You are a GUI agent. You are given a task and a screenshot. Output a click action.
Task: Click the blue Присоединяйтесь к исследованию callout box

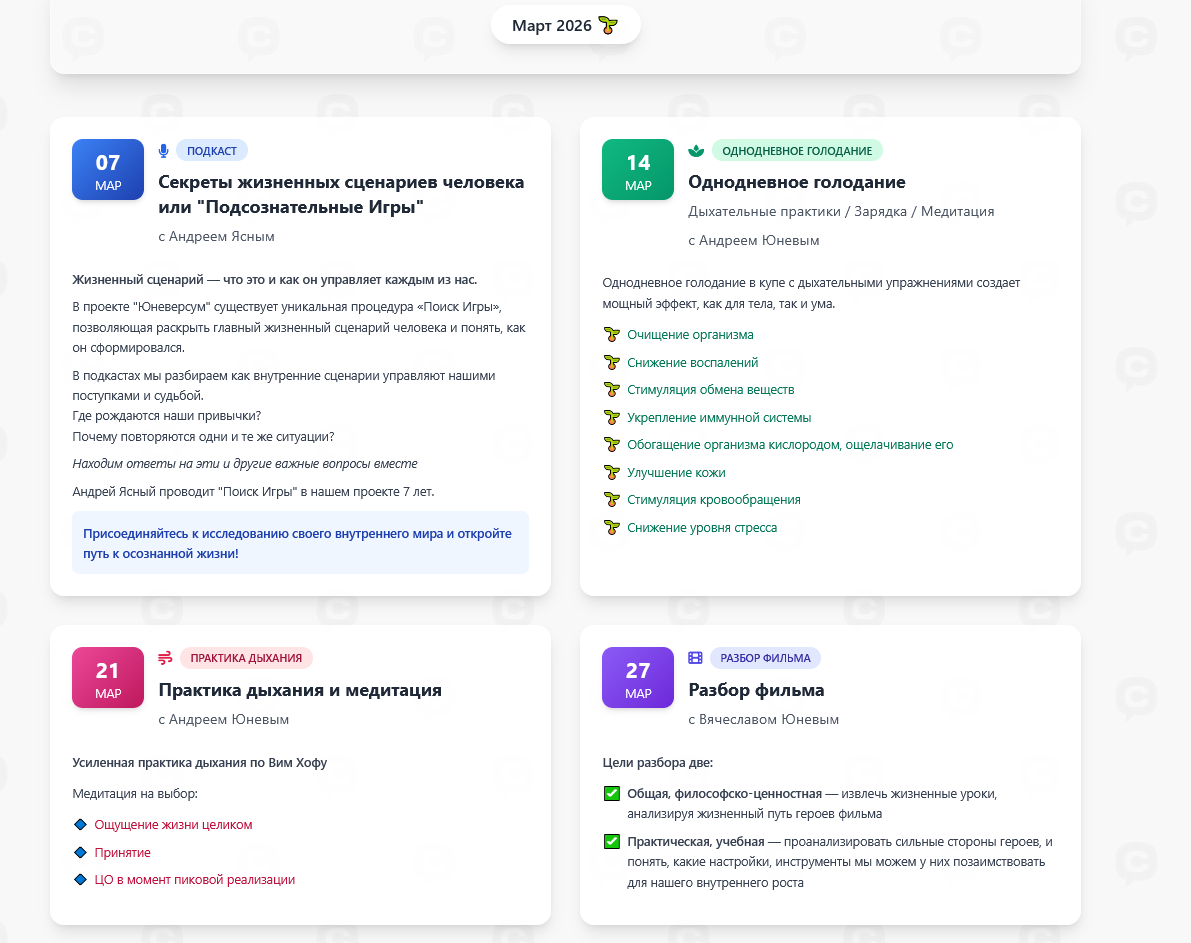click(300, 543)
